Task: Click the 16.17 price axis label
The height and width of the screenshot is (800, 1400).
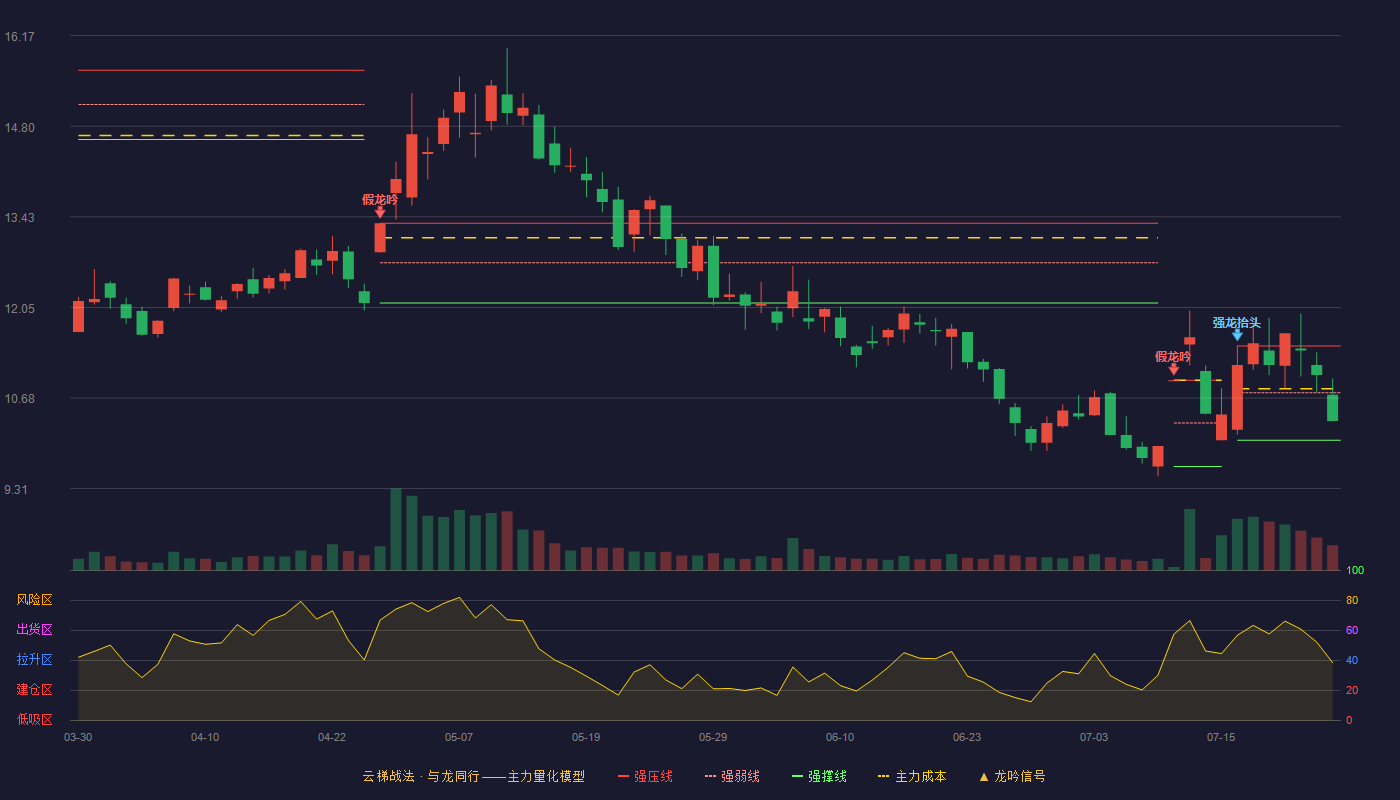Action: (x=20, y=37)
